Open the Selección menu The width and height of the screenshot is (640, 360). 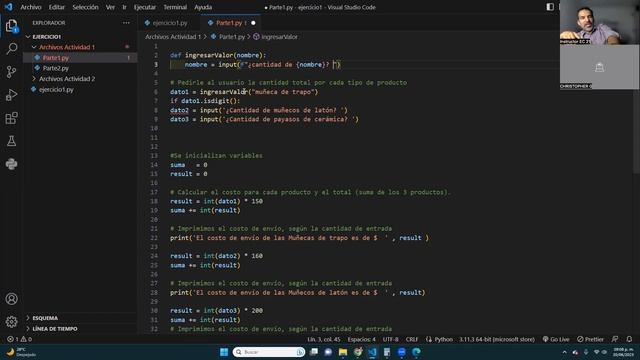85,7
